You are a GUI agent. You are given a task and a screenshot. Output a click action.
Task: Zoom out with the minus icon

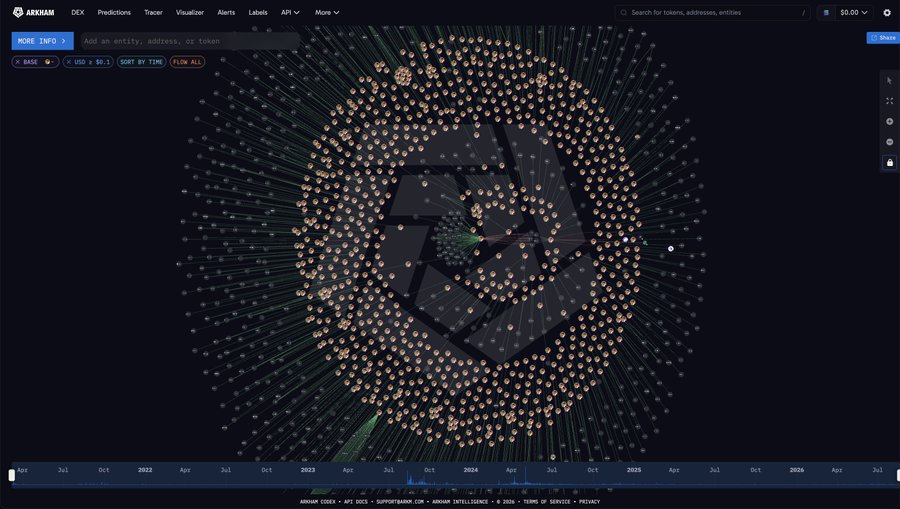(890, 142)
